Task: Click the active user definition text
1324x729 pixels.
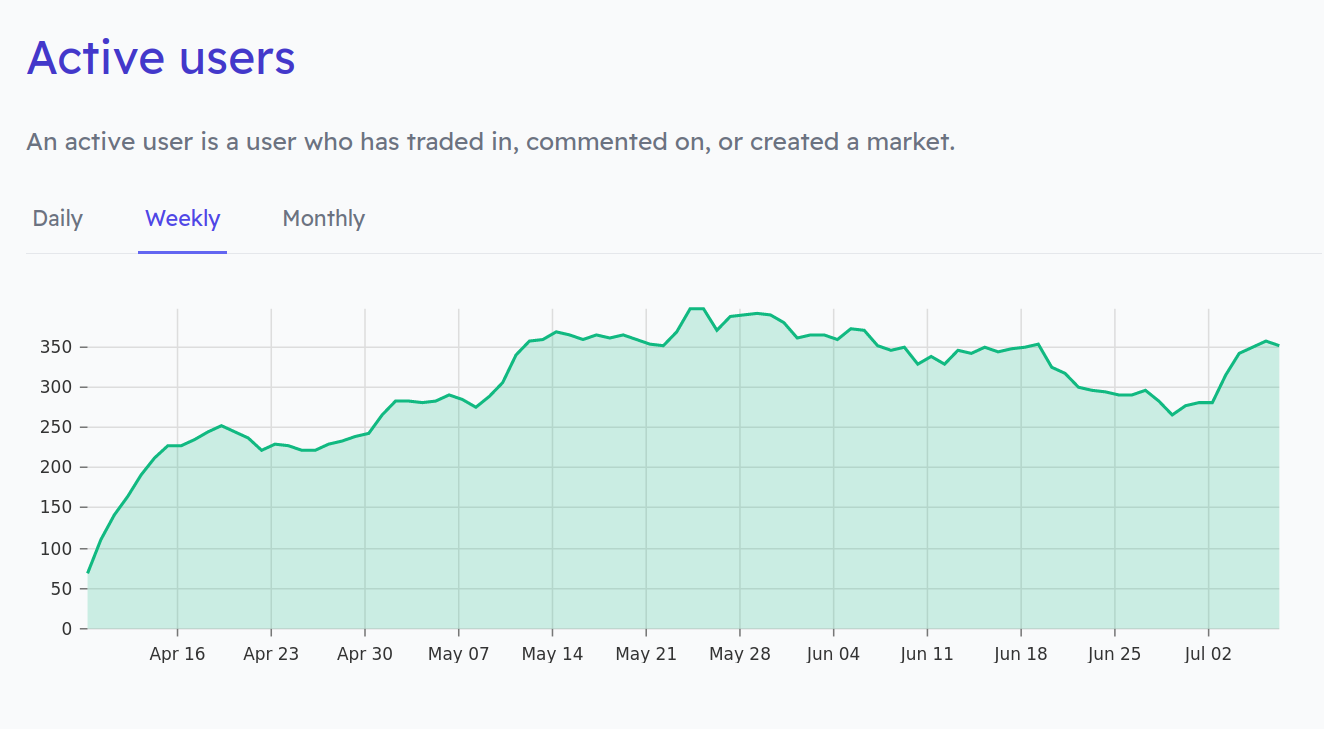Action: [x=491, y=142]
